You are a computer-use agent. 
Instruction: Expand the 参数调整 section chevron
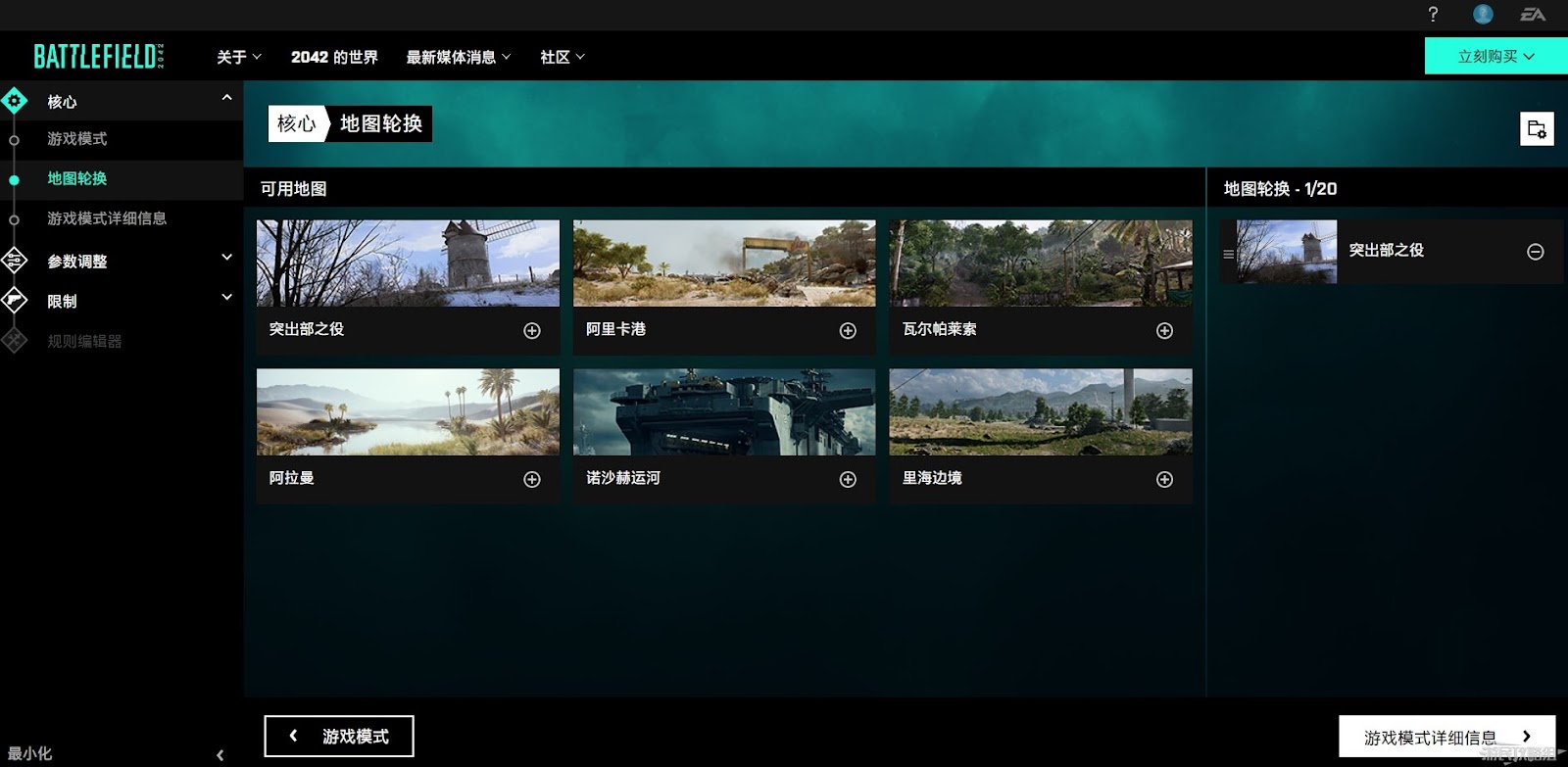[226, 257]
